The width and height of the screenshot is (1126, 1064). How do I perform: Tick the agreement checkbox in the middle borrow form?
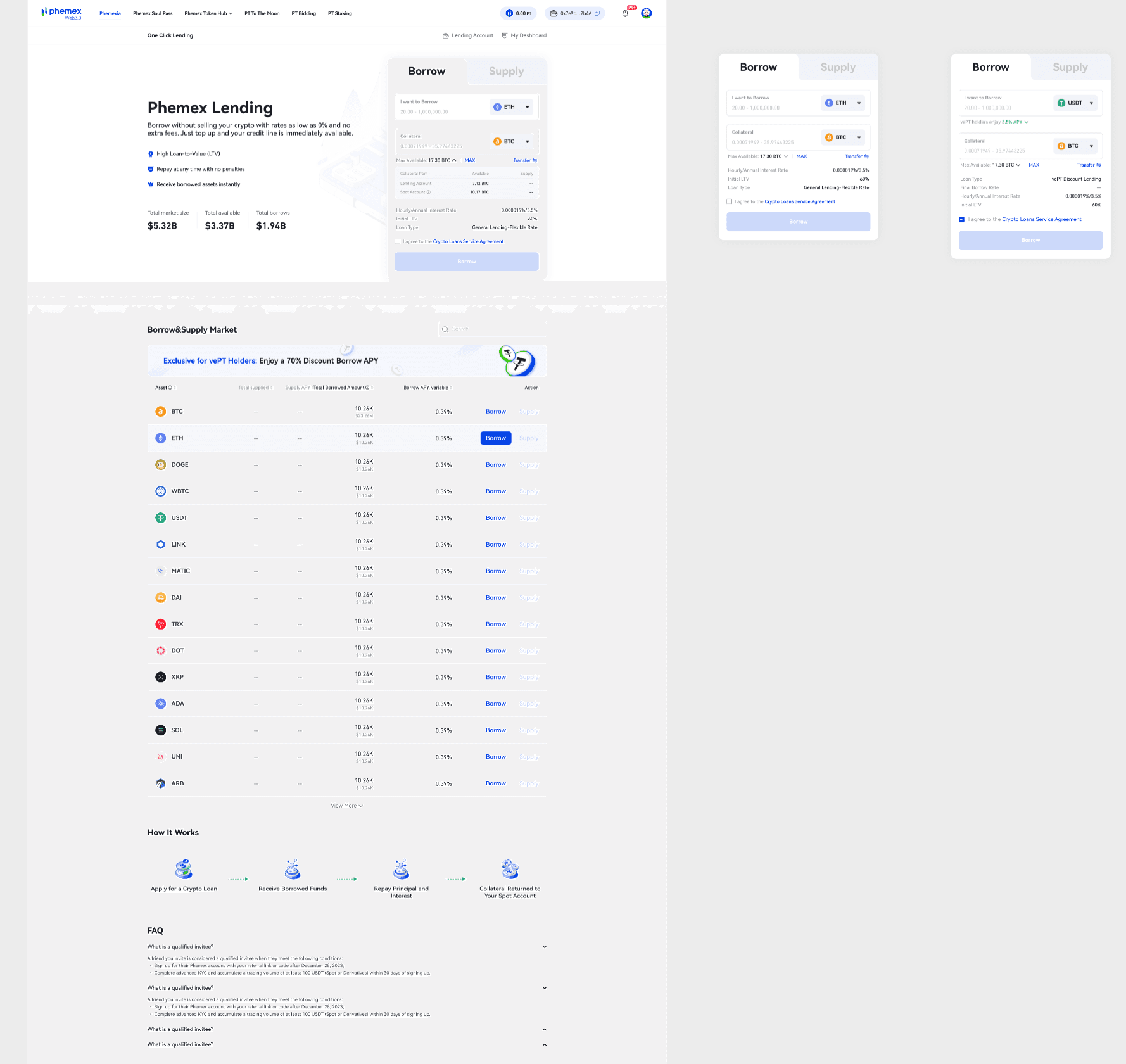click(x=730, y=201)
